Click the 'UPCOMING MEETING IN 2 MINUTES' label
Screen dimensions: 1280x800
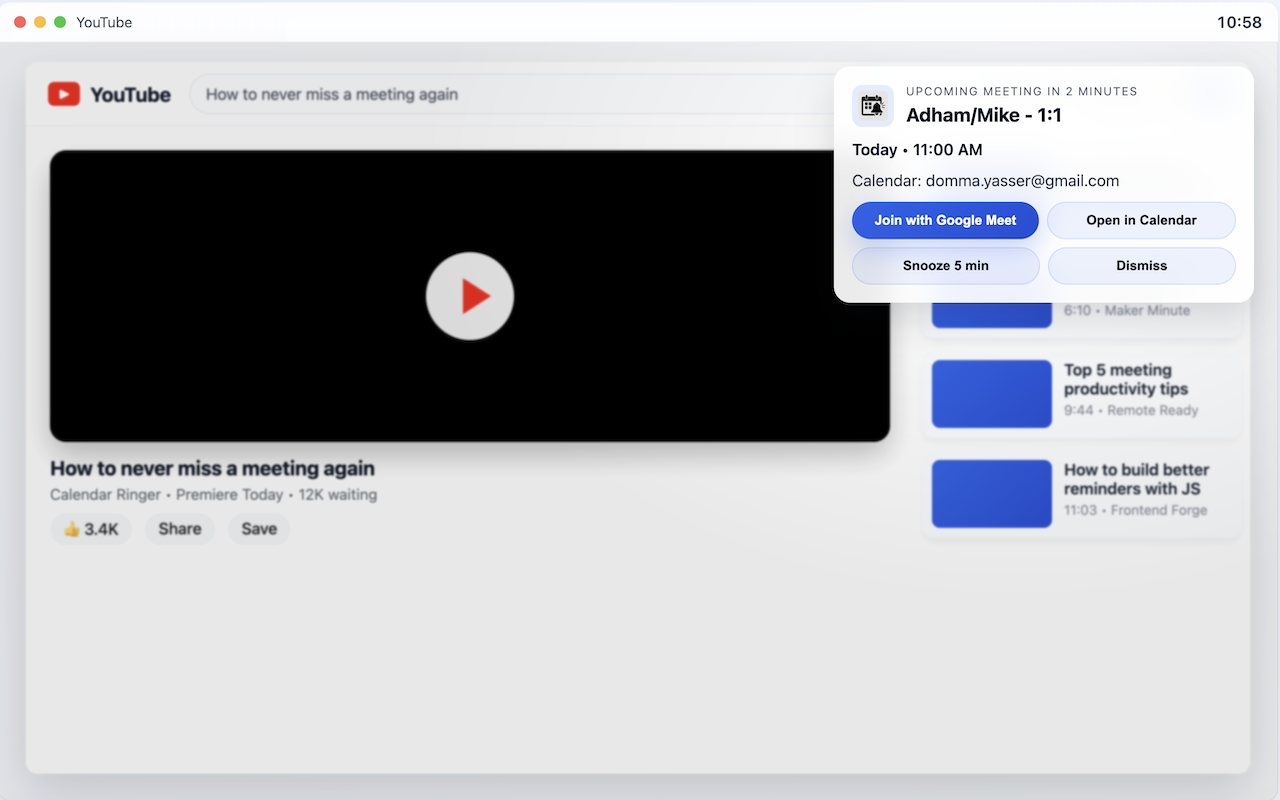(x=1022, y=91)
